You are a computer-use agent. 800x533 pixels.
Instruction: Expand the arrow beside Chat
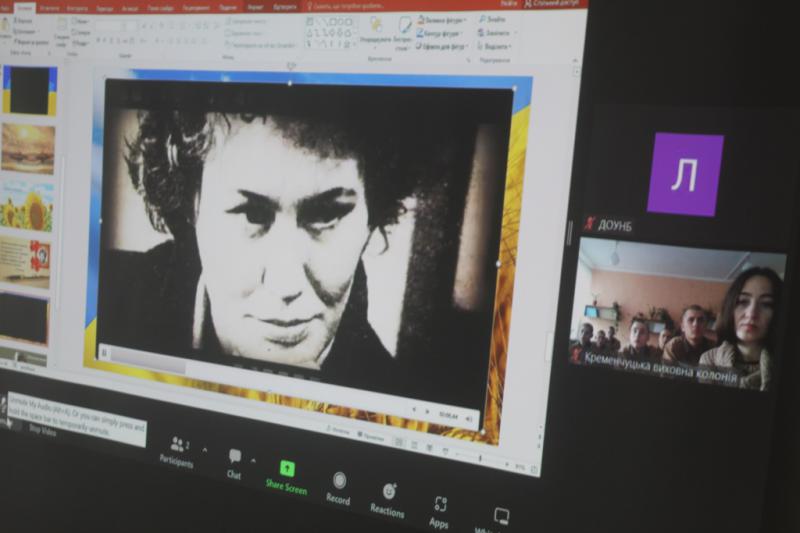click(253, 461)
